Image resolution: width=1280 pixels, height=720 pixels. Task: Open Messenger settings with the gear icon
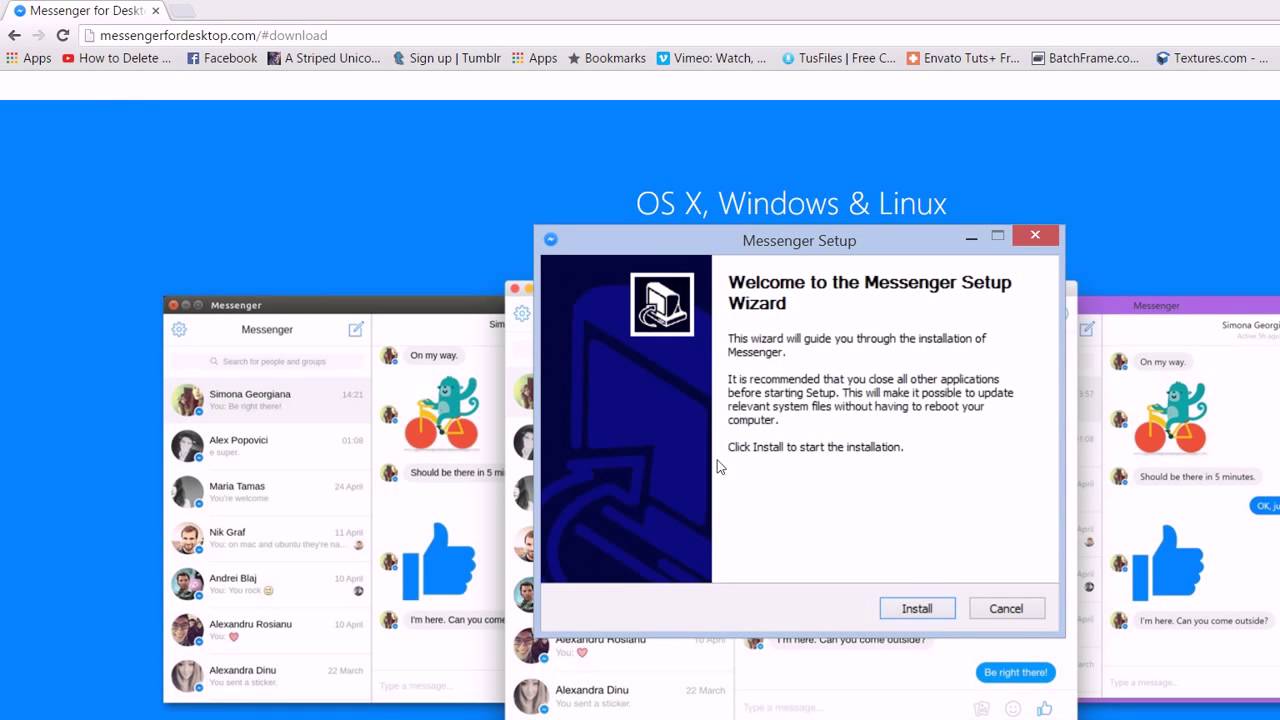179,329
